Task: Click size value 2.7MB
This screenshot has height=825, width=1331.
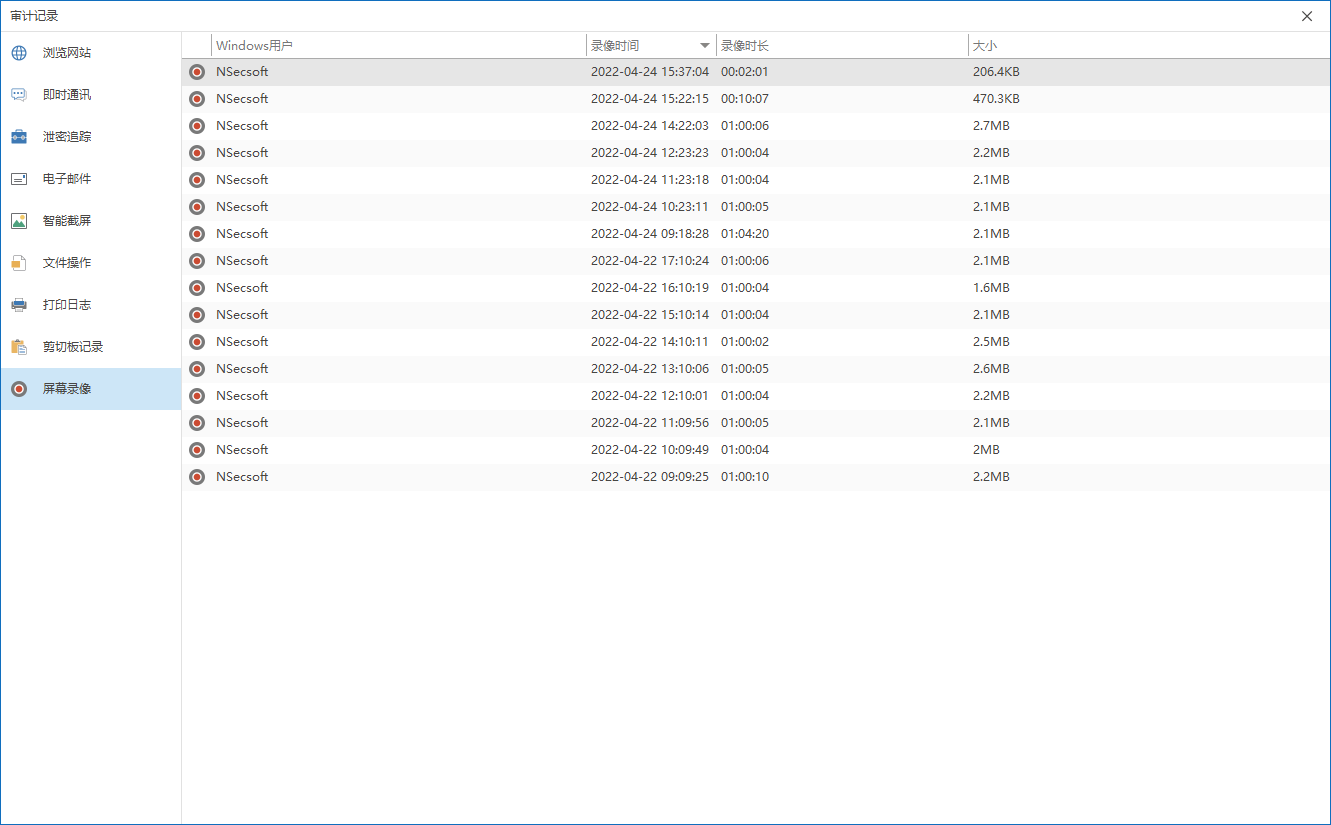Action: pos(991,126)
